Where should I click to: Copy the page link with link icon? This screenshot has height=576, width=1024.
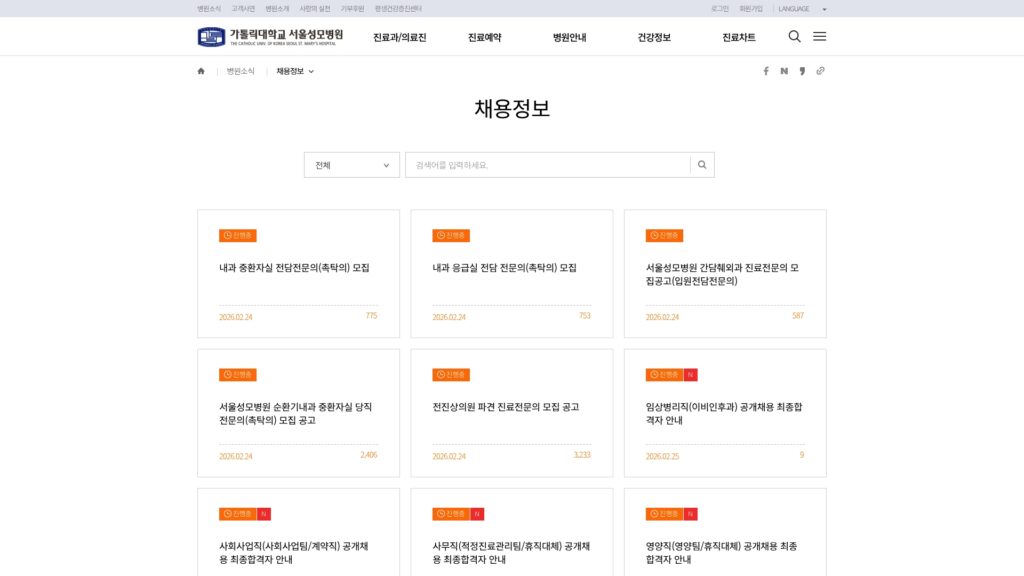click(822, 71)
